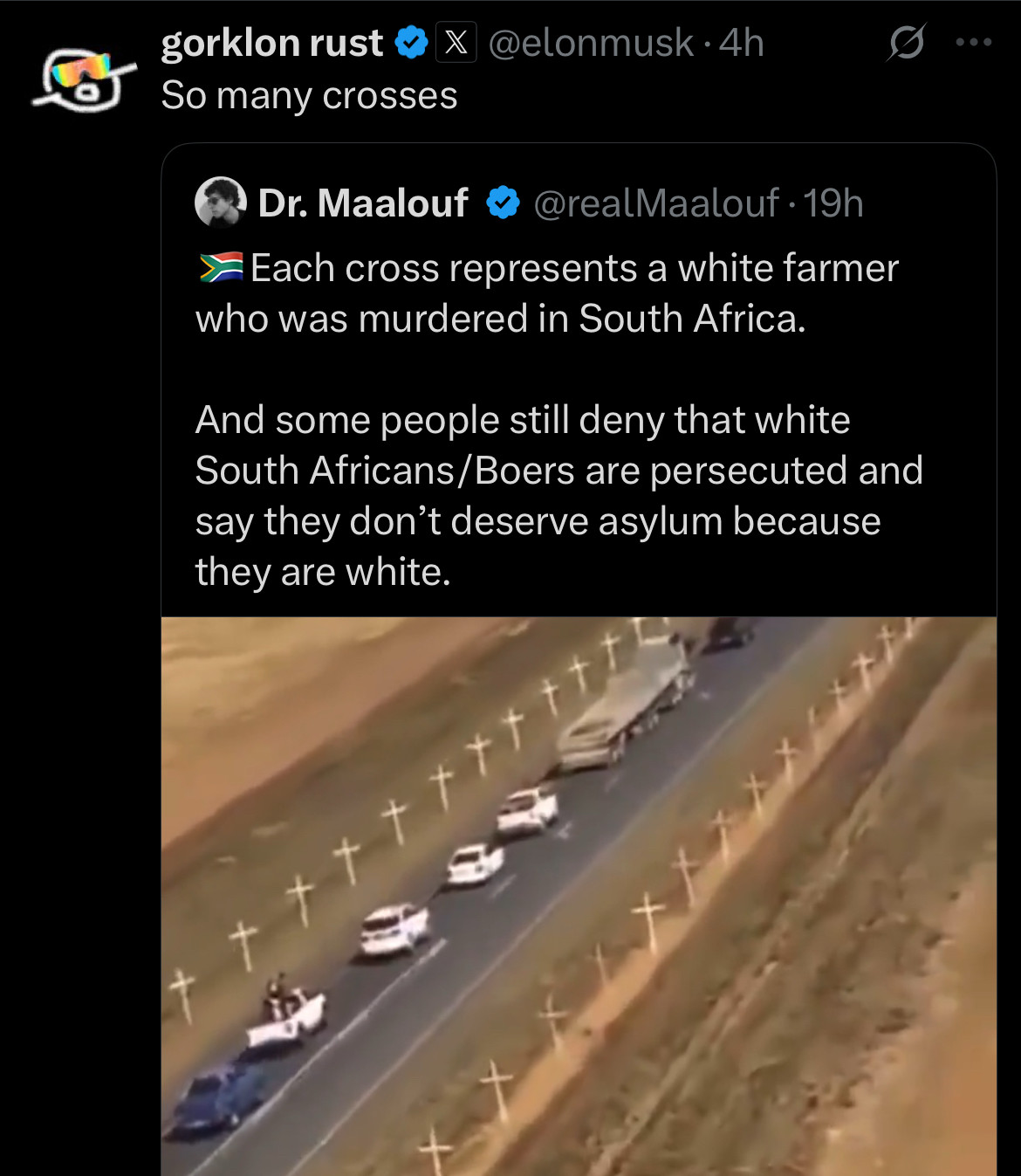Open the Dr. Maalouf display name
This screenshot has height=1176, width=1021.
363,203
